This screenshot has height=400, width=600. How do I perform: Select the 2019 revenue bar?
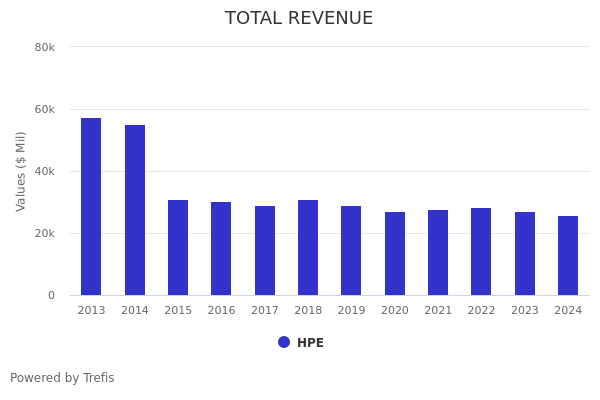351,250
